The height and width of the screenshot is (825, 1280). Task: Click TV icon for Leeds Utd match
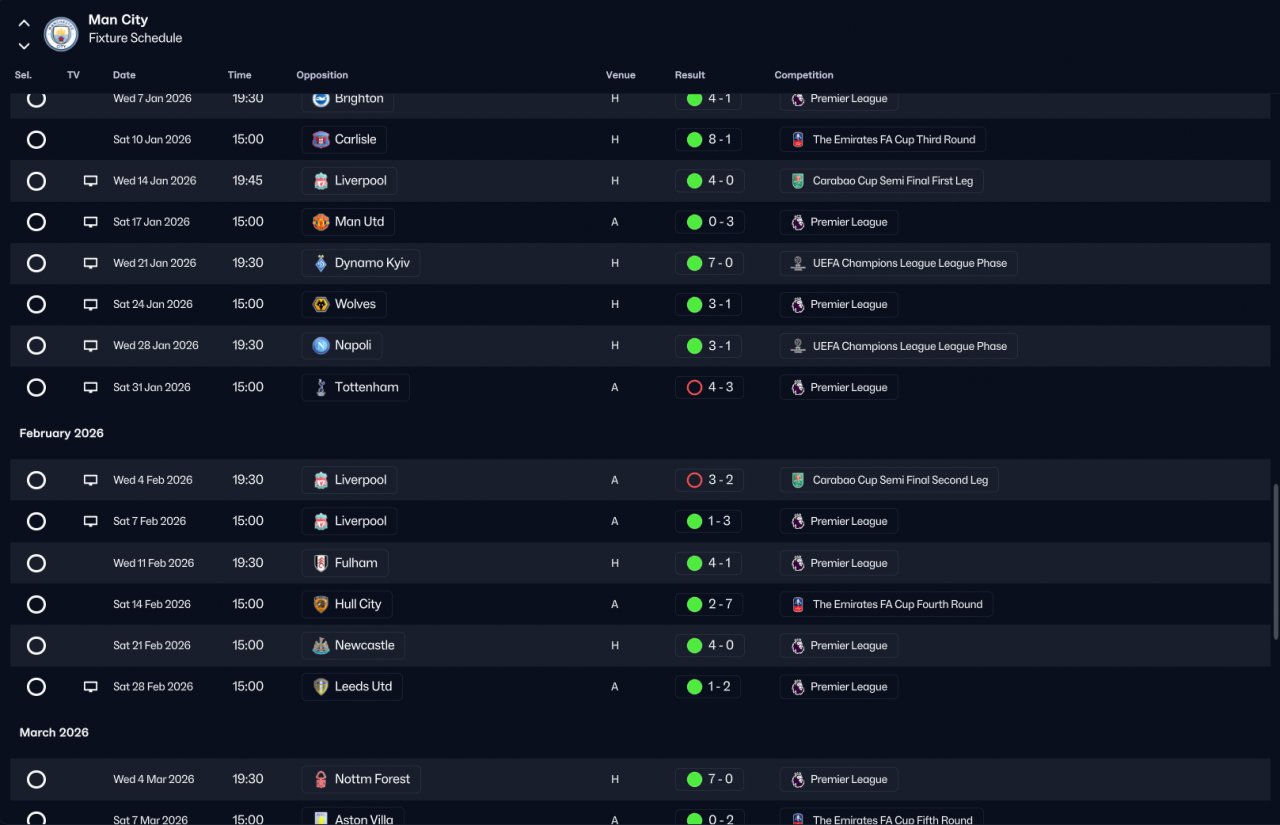point(91,687)
